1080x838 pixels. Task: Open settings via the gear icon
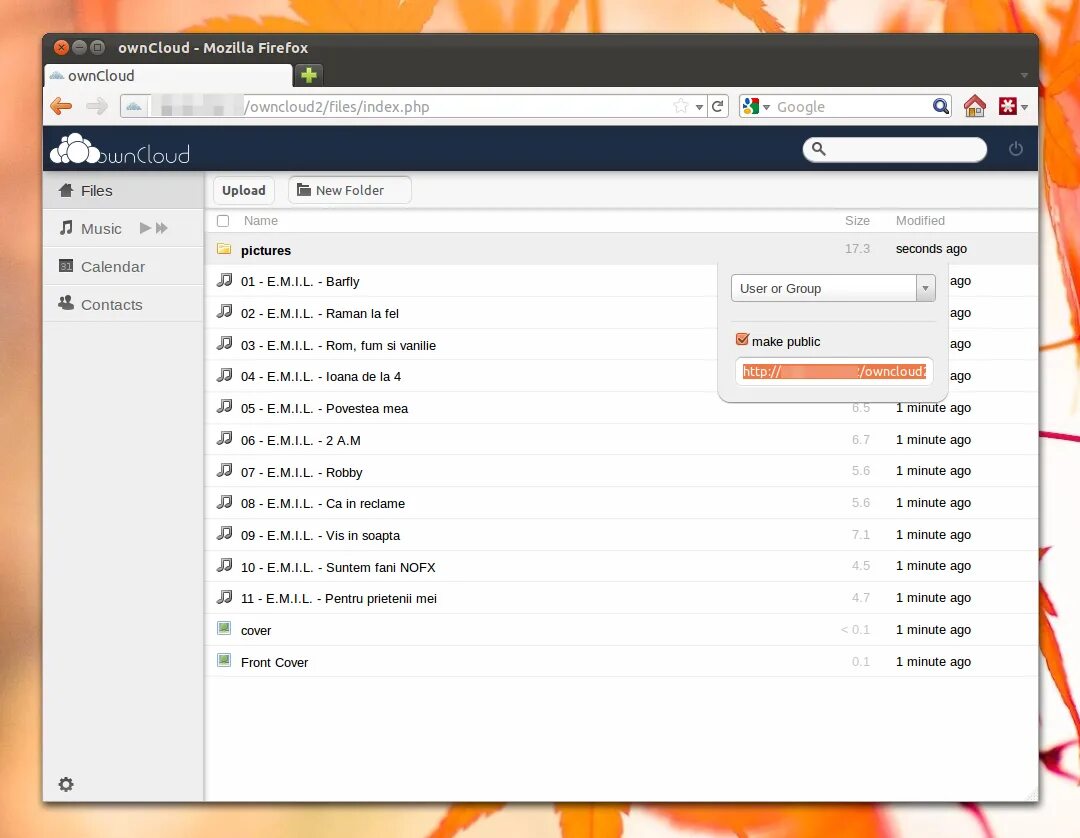(x=65, y=784)
